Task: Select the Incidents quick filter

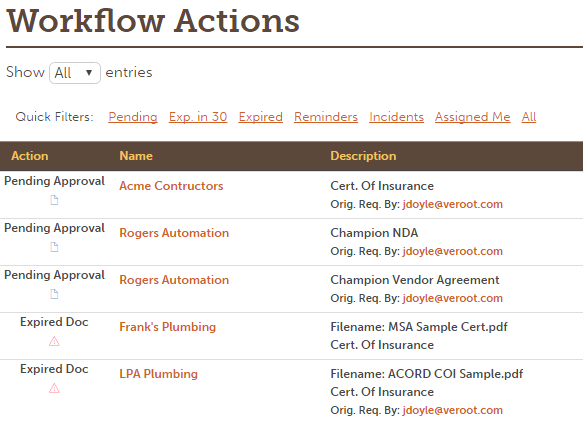Action: click(396, 117)
